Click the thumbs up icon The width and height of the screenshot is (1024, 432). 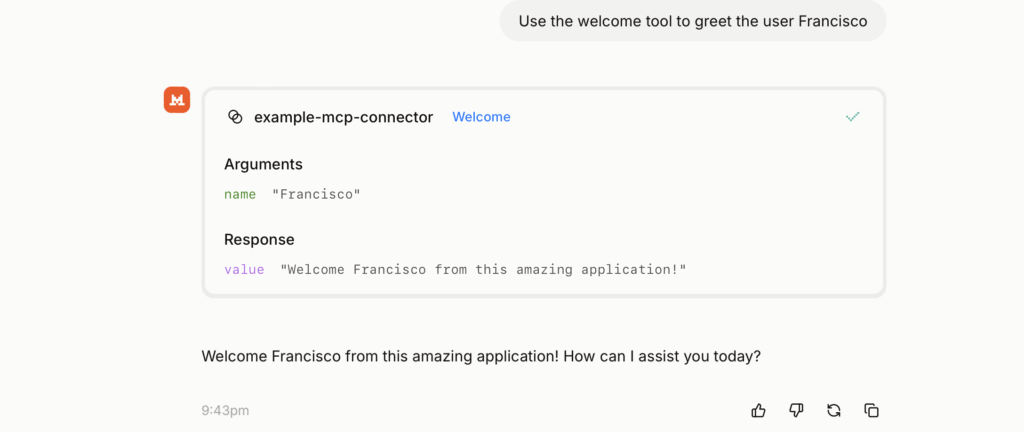tap(759, 410)
